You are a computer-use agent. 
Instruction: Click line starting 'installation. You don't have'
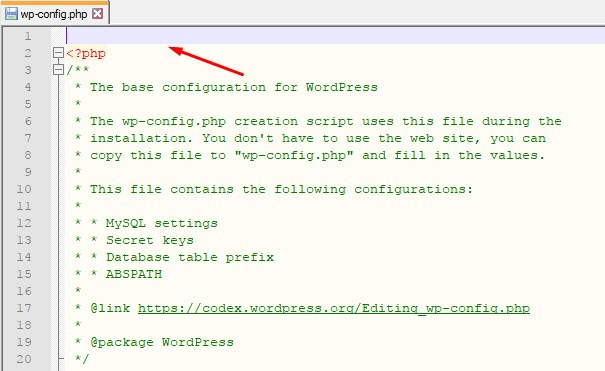(x=318, y=138)
